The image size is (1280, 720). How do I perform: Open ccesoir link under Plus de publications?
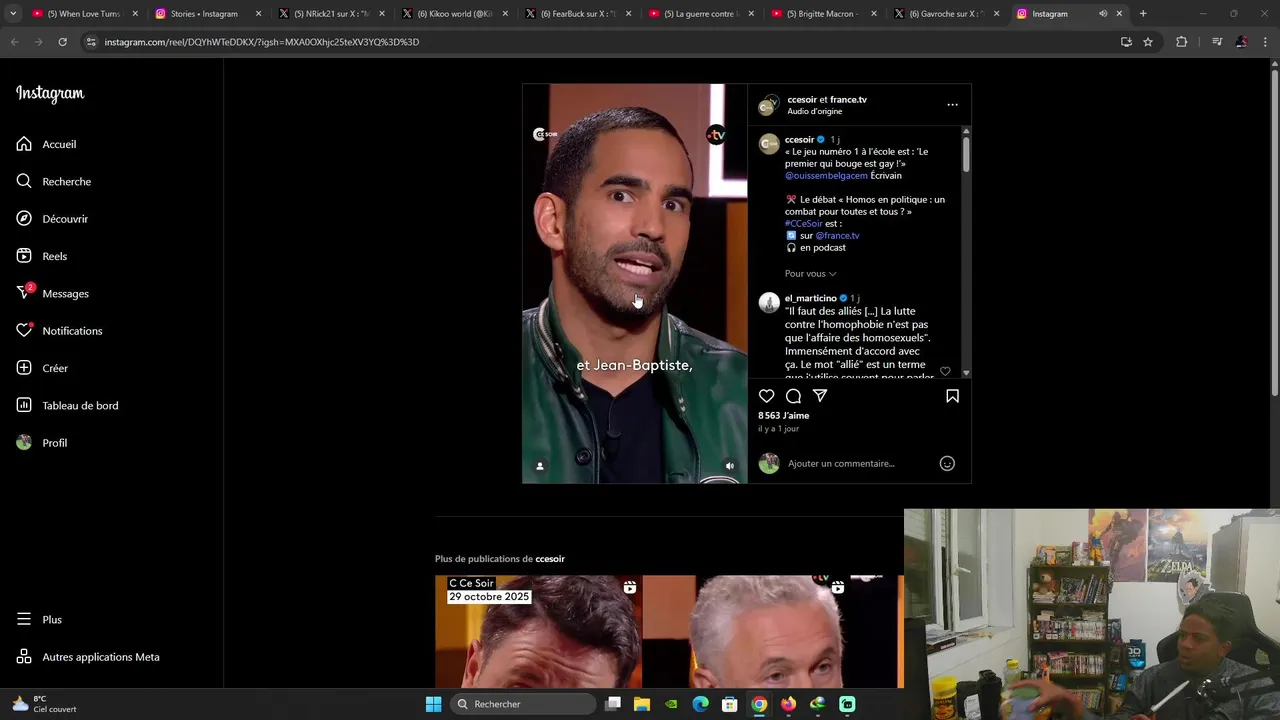point(550,559)
